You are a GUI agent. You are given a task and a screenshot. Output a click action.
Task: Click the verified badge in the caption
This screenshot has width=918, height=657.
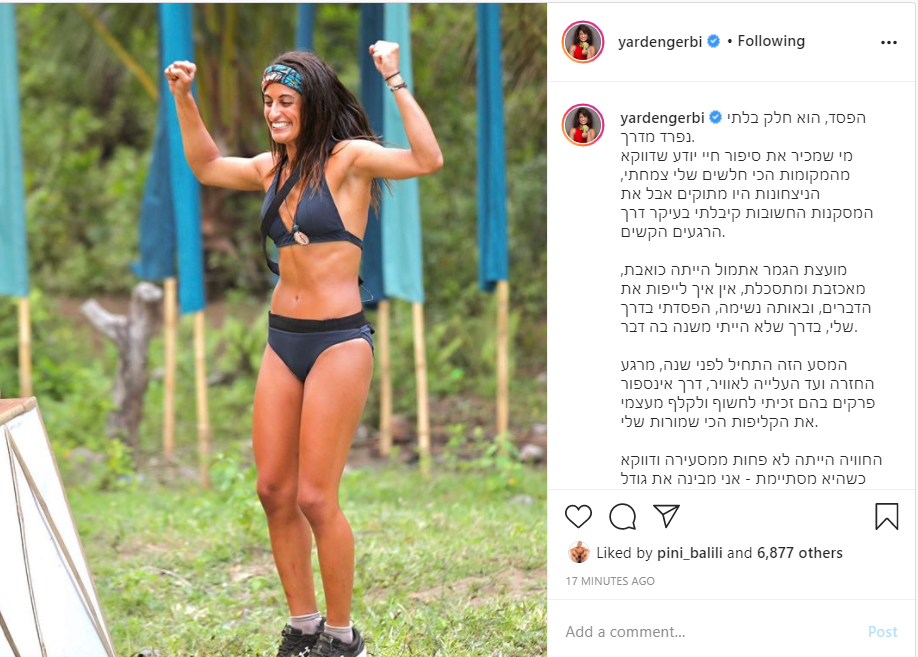[x=715, y=117]
